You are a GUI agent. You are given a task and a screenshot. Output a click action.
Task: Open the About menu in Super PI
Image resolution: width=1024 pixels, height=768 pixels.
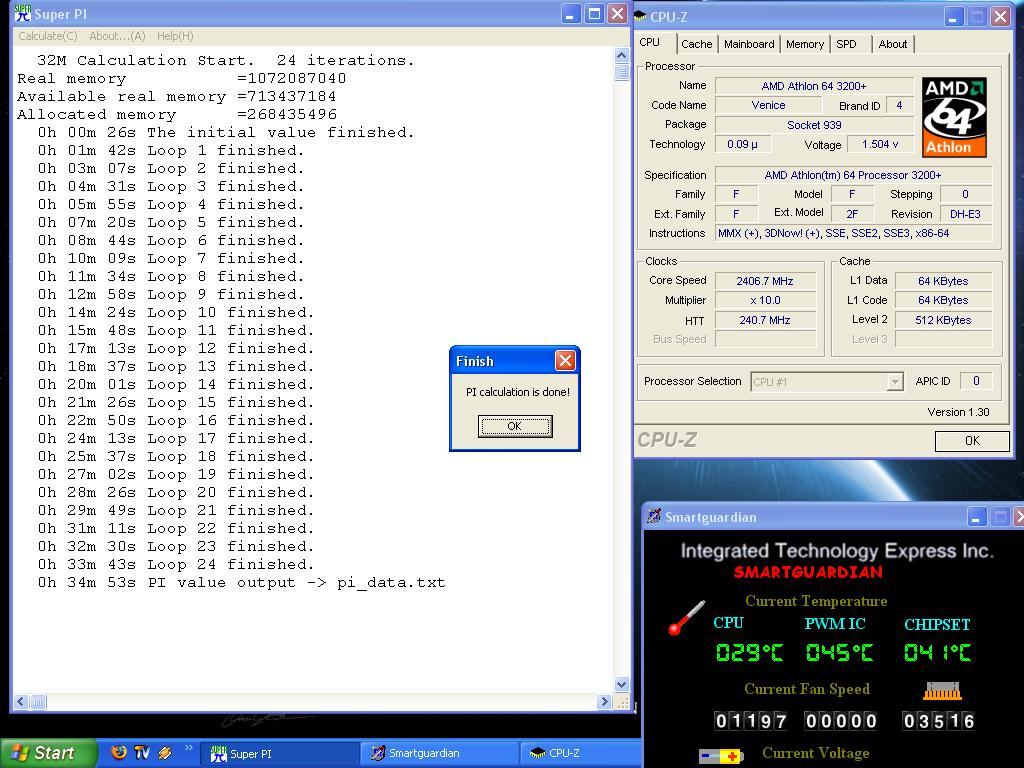117,36
